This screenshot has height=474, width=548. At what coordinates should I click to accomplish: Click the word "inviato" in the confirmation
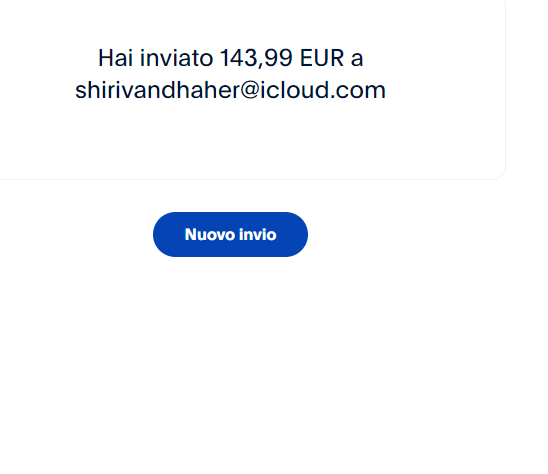176,58
